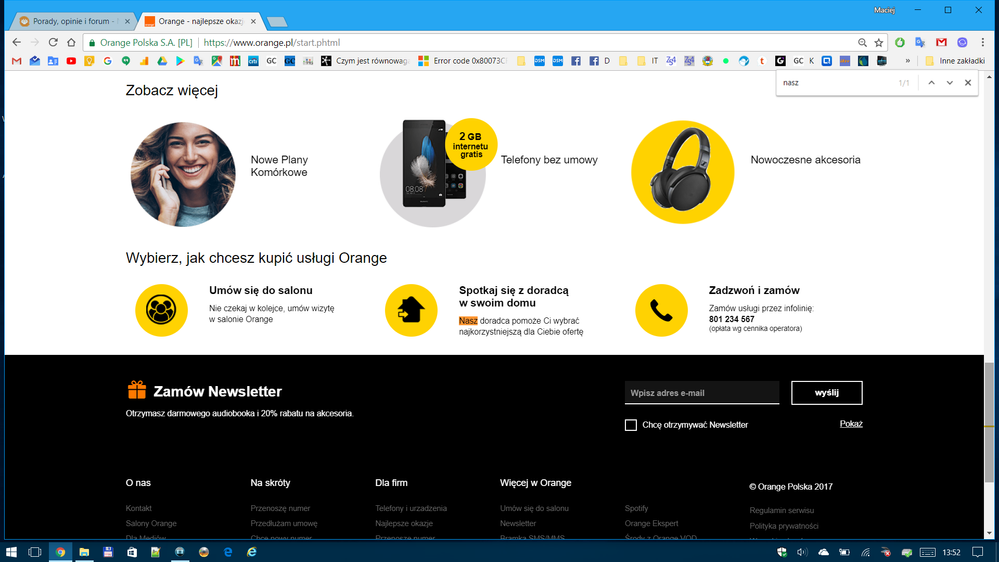Viewport: 999px width, 562px height.
Task: Open the Chrome menu with three dots
Action: point(983,43)
